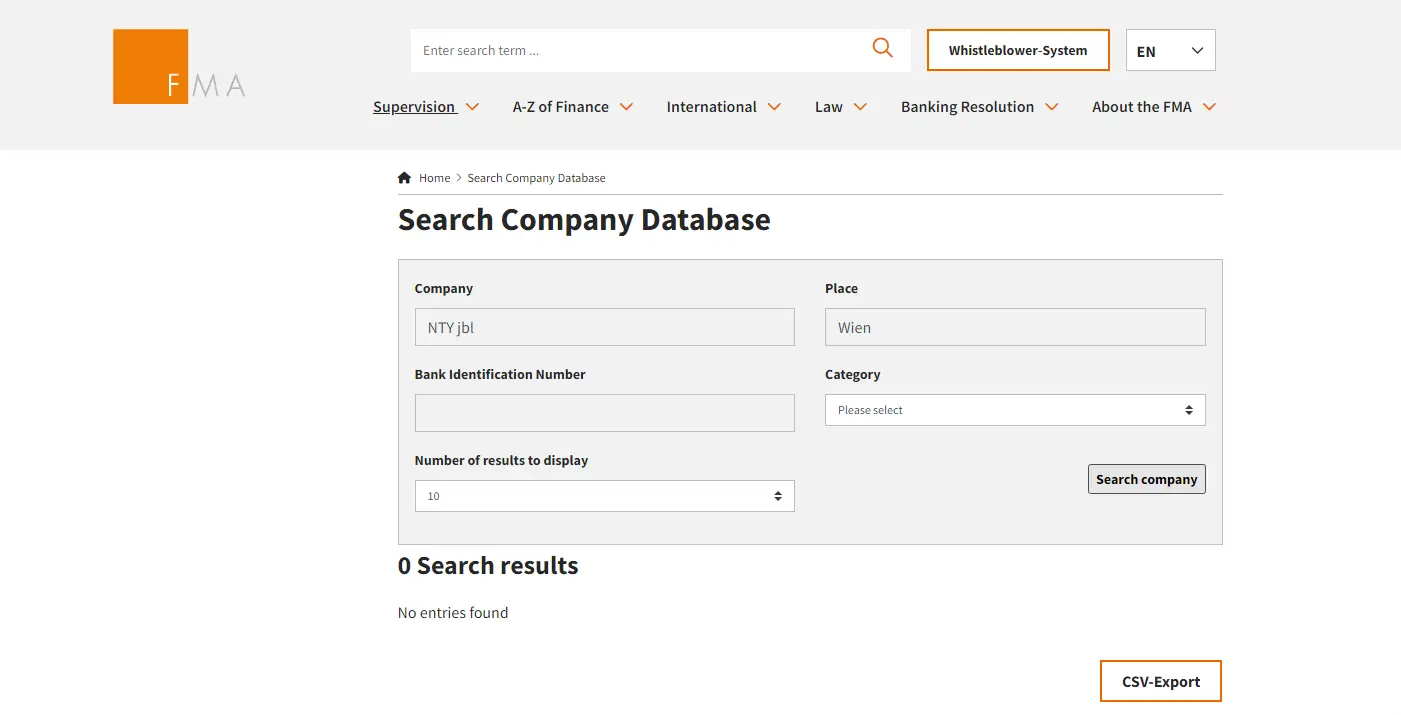This screenshot has height=715, width=1401.
Task: Click the magnifying glass search icon
Action: click(x=882, y=48)
